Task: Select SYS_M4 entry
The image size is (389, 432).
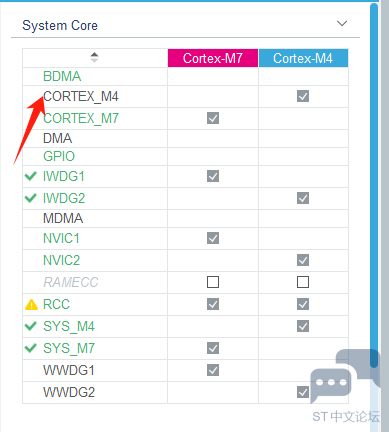Action: click(69, 326)
